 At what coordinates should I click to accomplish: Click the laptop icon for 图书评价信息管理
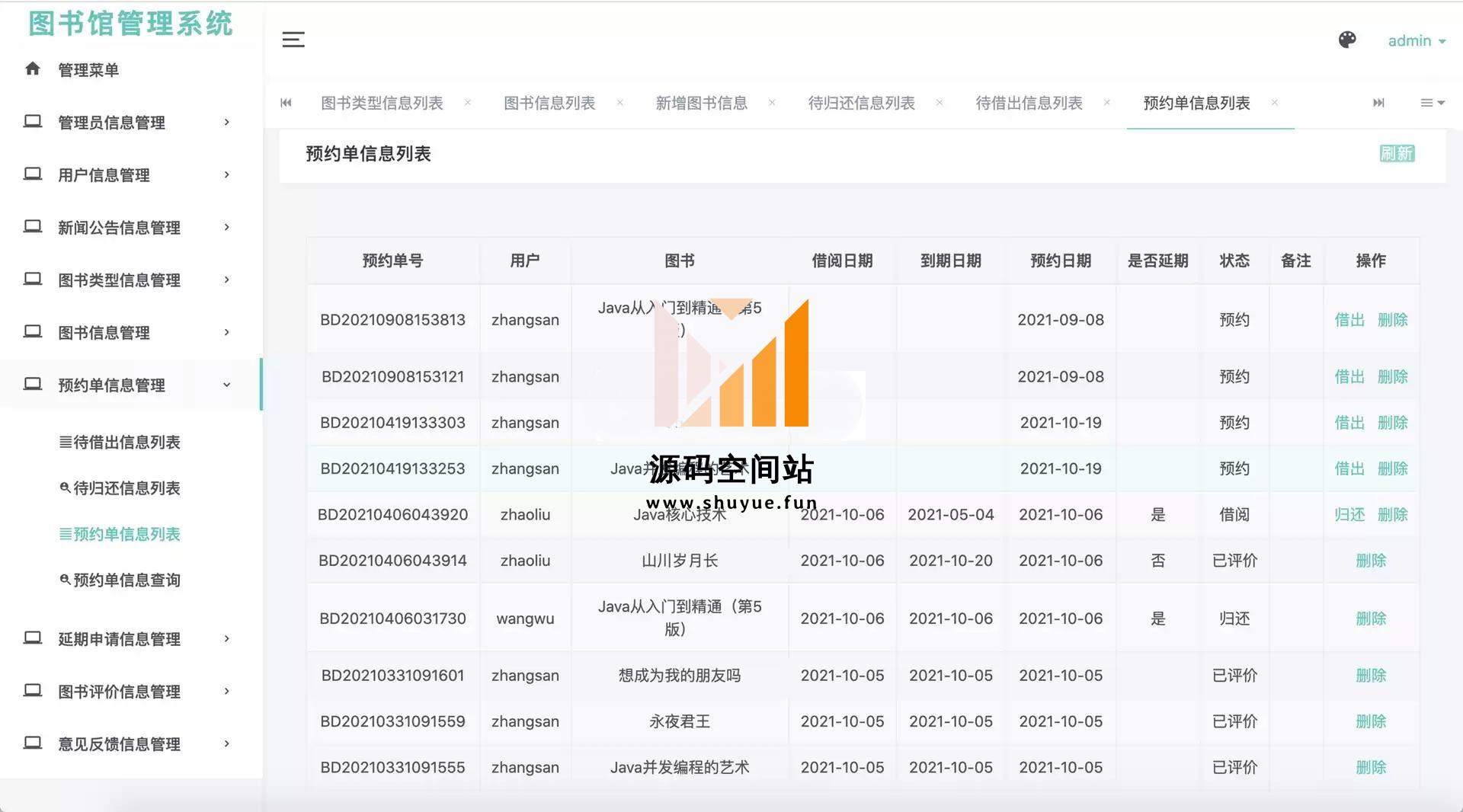coord(32,690)
